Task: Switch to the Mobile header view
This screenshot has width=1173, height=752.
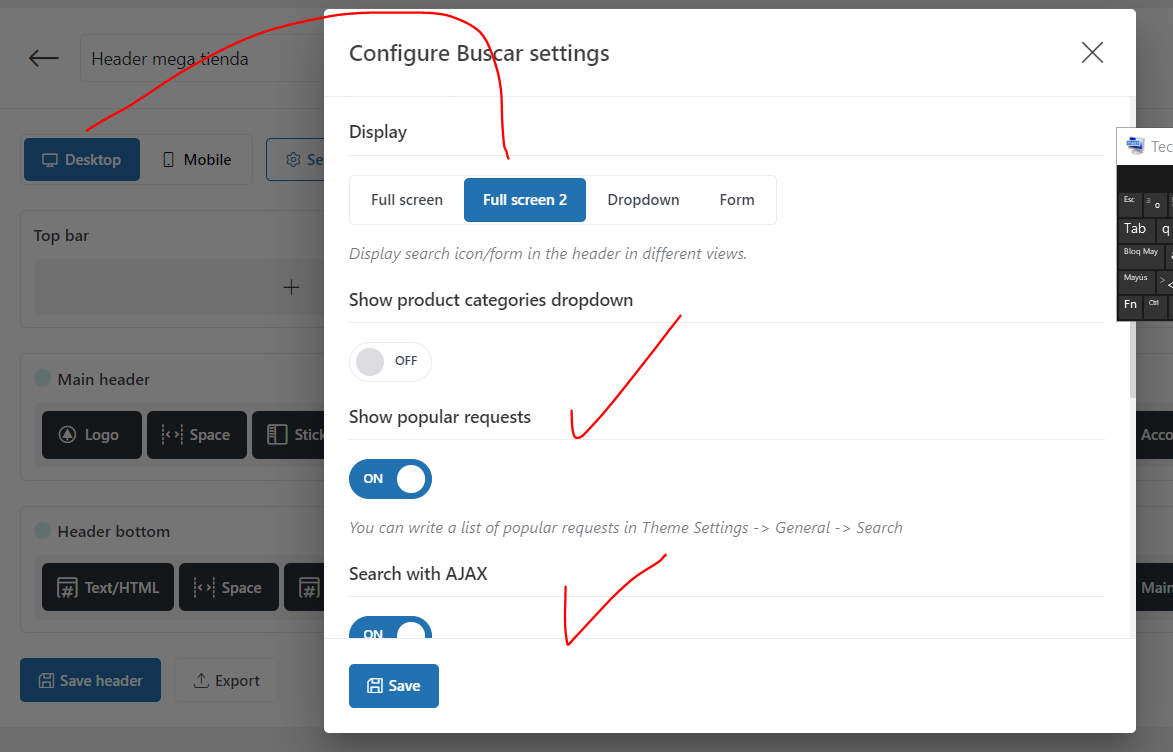Action: (x=197, y=159)
